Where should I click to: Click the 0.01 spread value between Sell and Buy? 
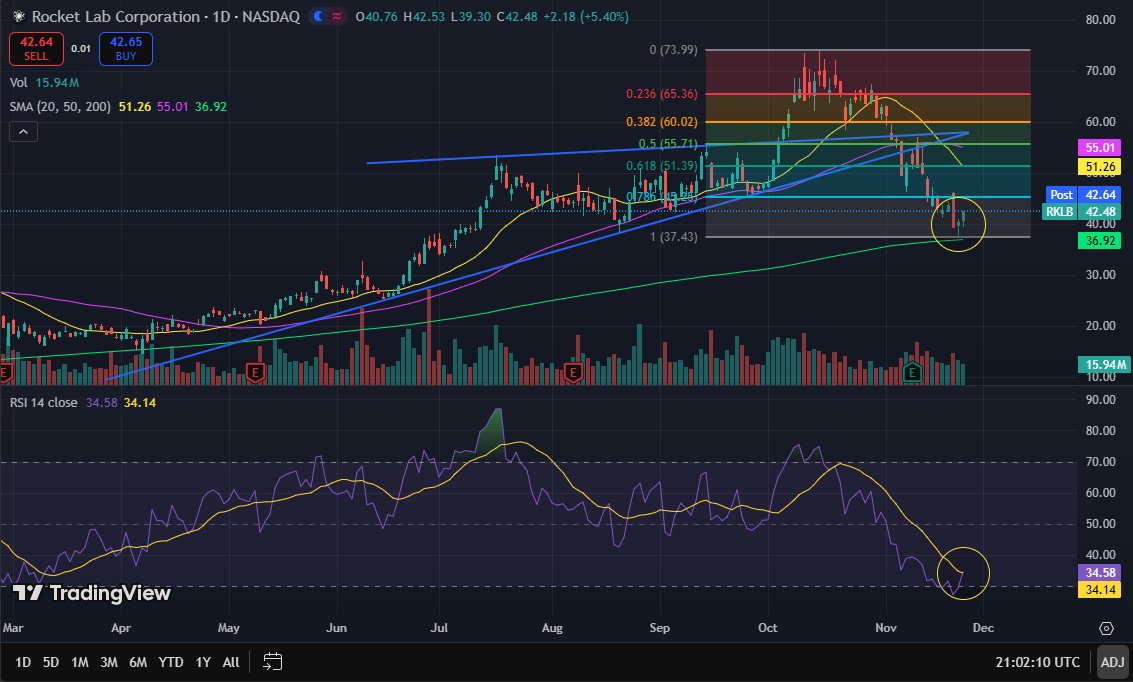tap(81, 48)
